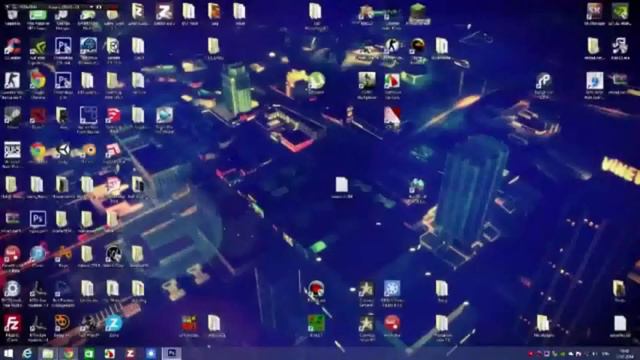
Task: Click the Chrome icon on the taskbar
Action: pos(69,353)
